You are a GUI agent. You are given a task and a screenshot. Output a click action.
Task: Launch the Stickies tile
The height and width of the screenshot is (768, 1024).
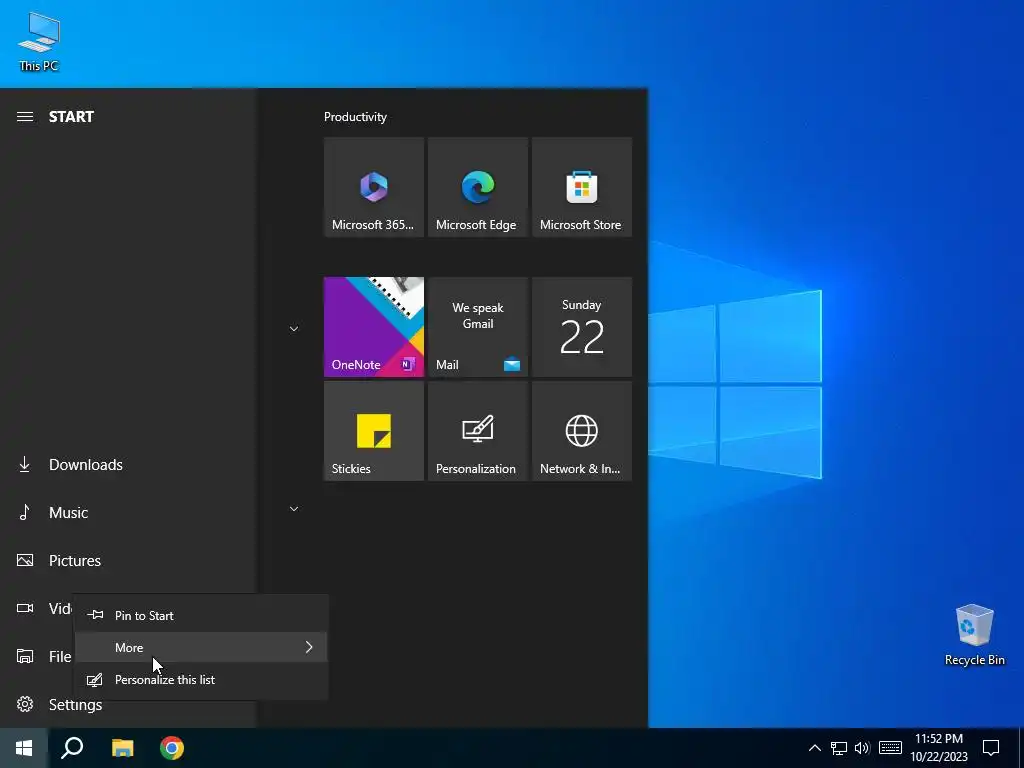click(374, 431)
